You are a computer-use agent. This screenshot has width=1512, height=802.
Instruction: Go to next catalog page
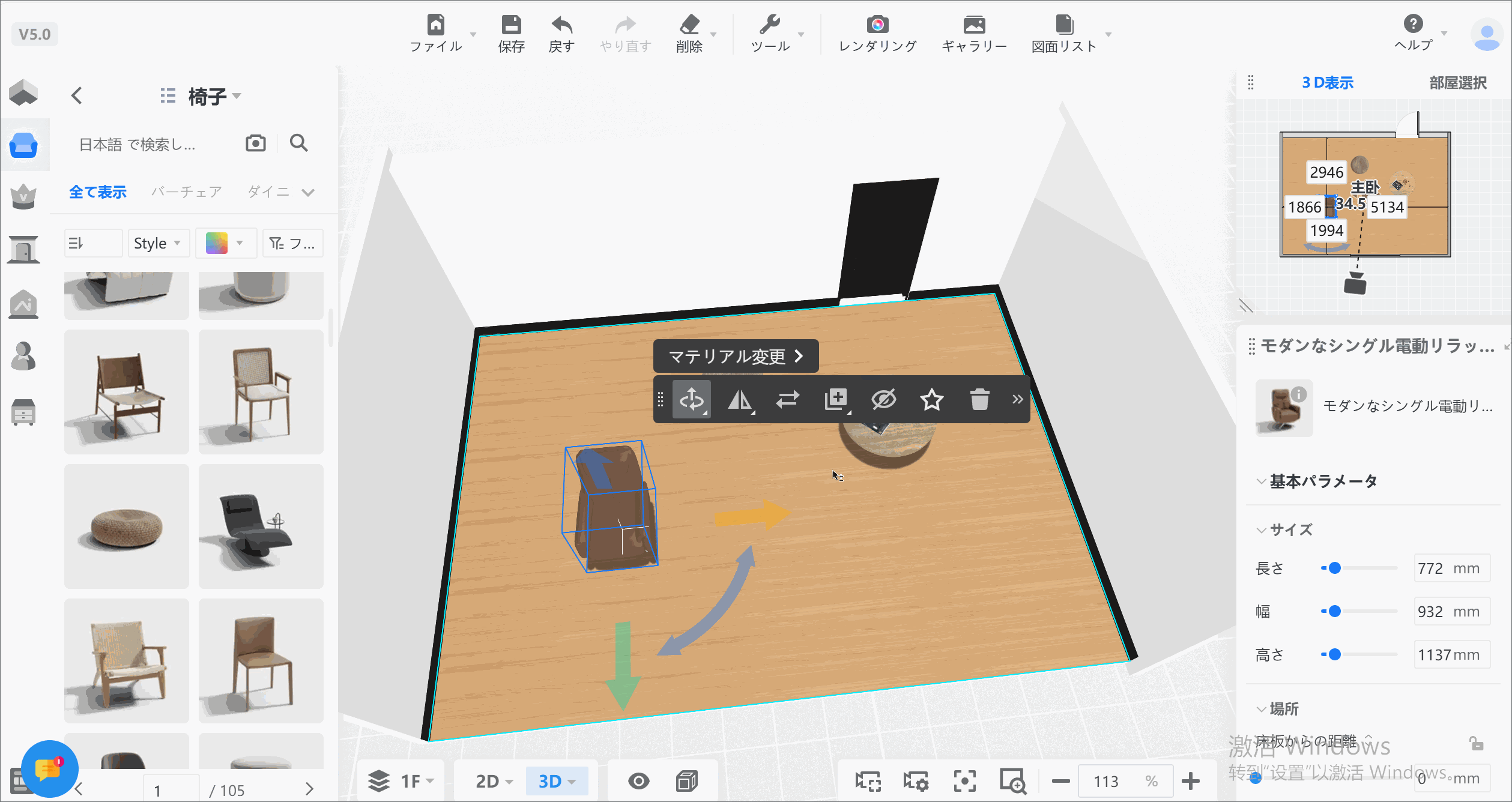(309, 789)
